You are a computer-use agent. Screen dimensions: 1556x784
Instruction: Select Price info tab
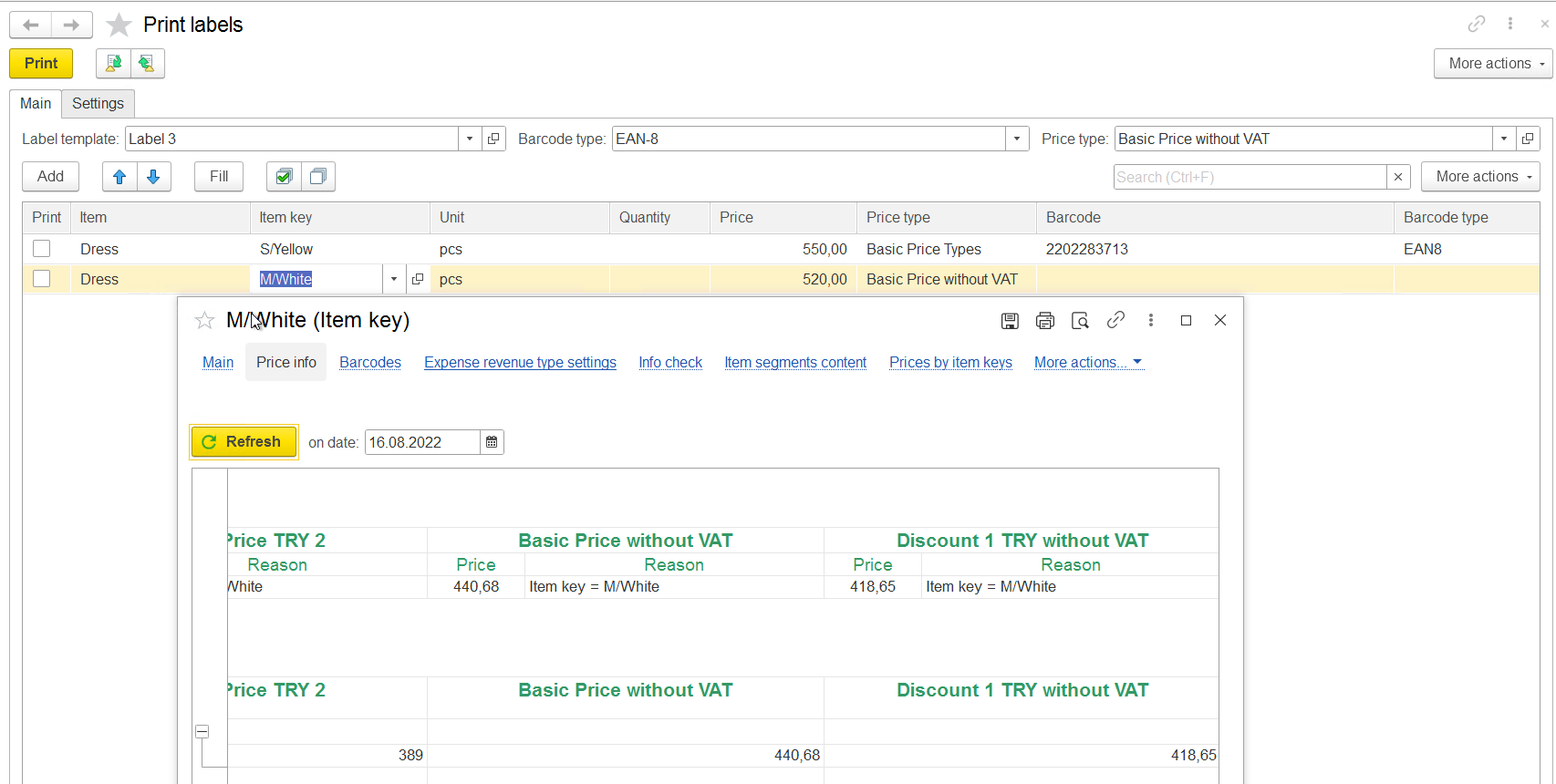point(286,362)
